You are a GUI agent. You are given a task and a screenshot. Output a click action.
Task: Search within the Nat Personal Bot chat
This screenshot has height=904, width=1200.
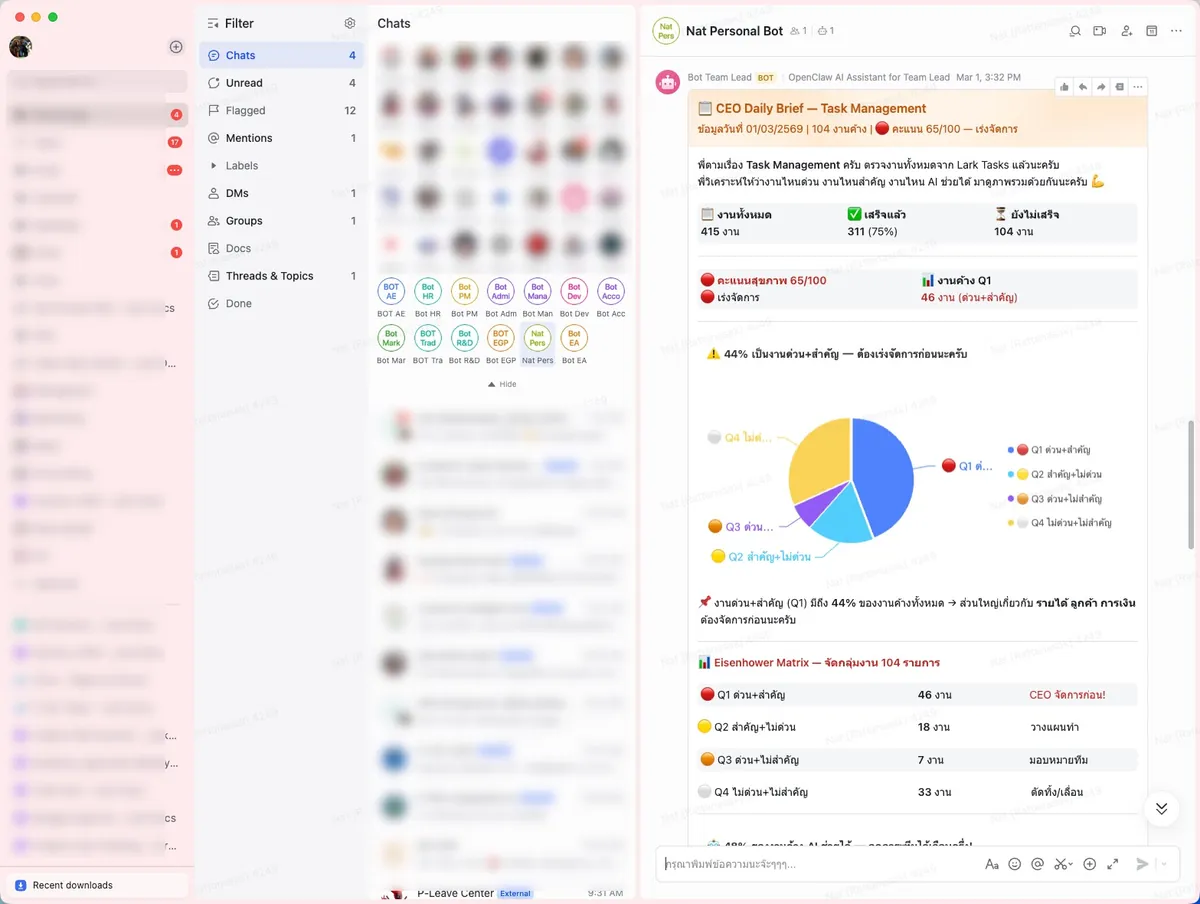point(1074,31)
